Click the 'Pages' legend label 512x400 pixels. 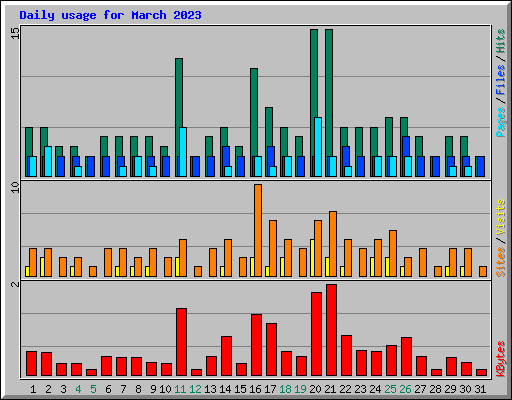500,122
